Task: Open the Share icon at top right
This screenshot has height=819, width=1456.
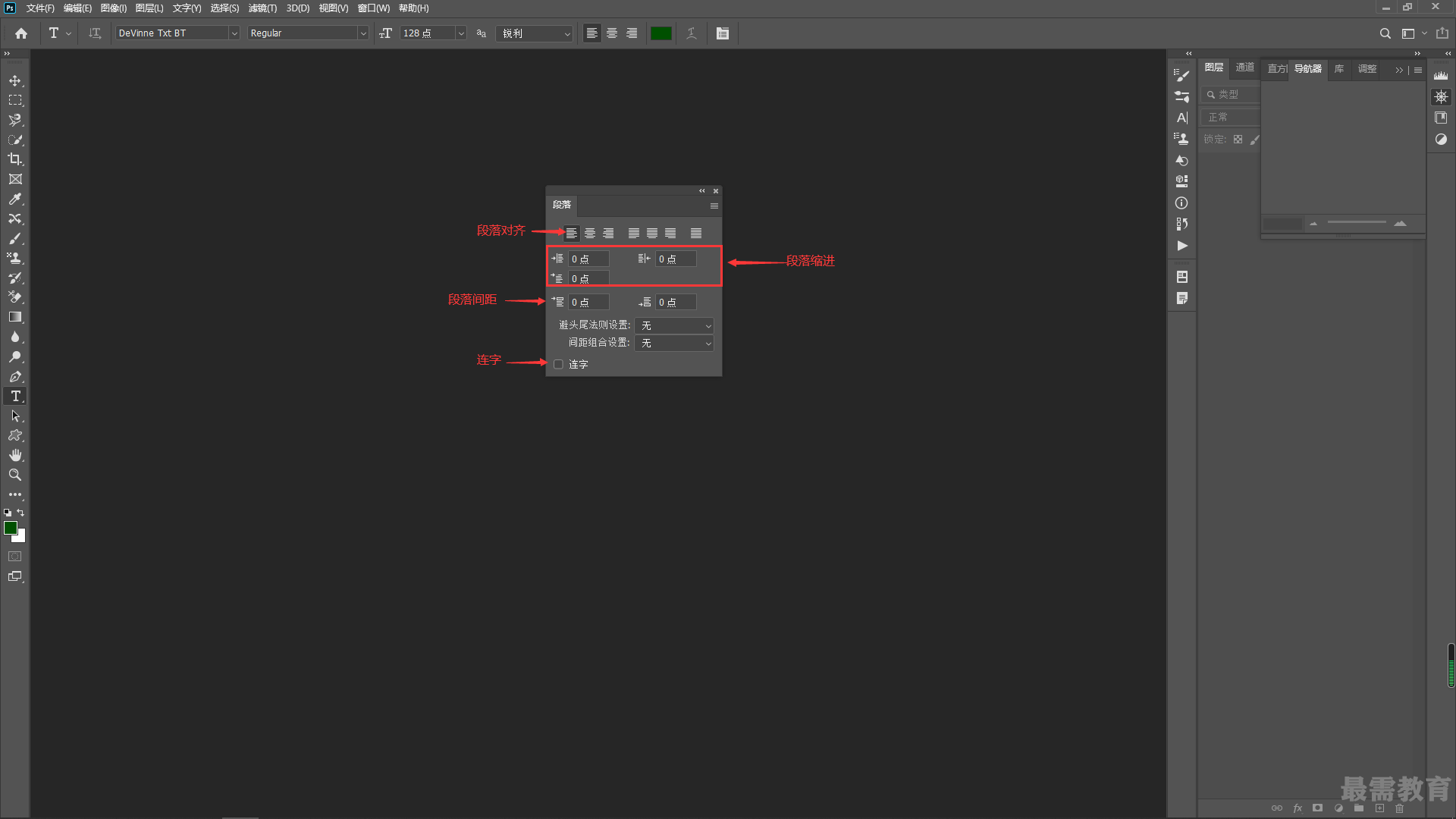Action: click(x=1442, y=33)
